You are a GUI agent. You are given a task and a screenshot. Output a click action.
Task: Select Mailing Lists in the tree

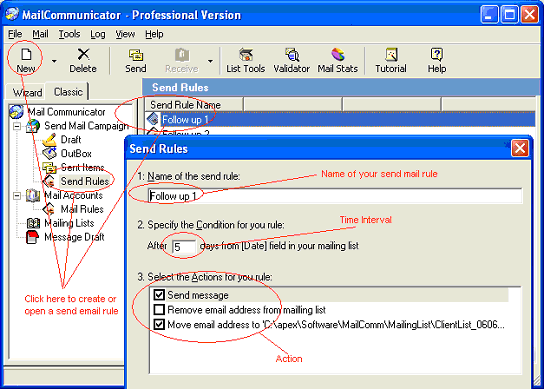[x=69, y=223]
